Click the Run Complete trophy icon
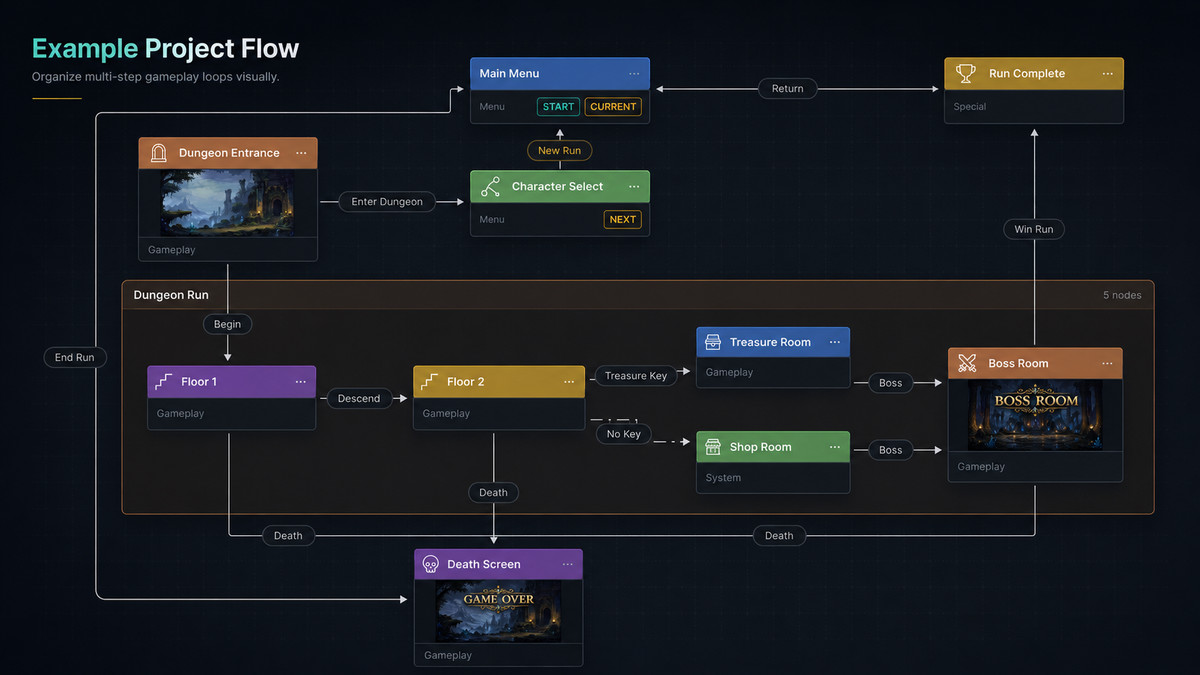Viewport: 1200px width, 675px height. [x=965, y=73]
